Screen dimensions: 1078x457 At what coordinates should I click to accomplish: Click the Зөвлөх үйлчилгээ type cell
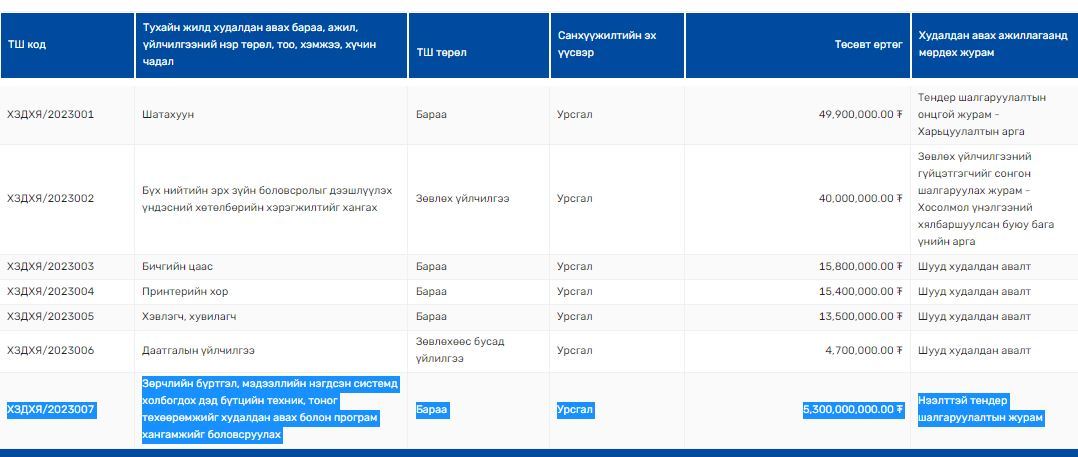click(x=462, y=198)
